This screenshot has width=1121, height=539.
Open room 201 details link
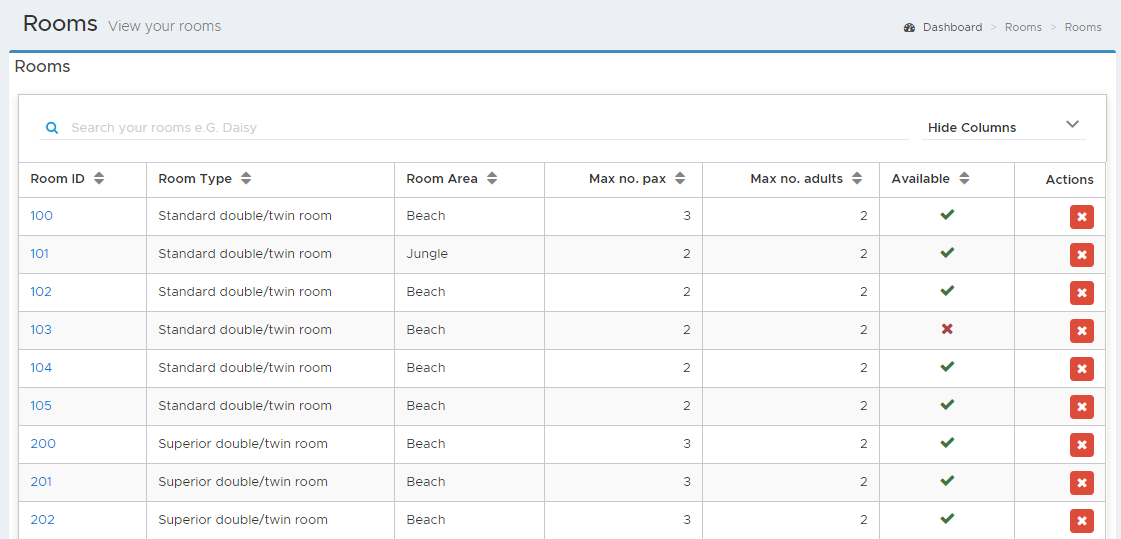point(41,482)
